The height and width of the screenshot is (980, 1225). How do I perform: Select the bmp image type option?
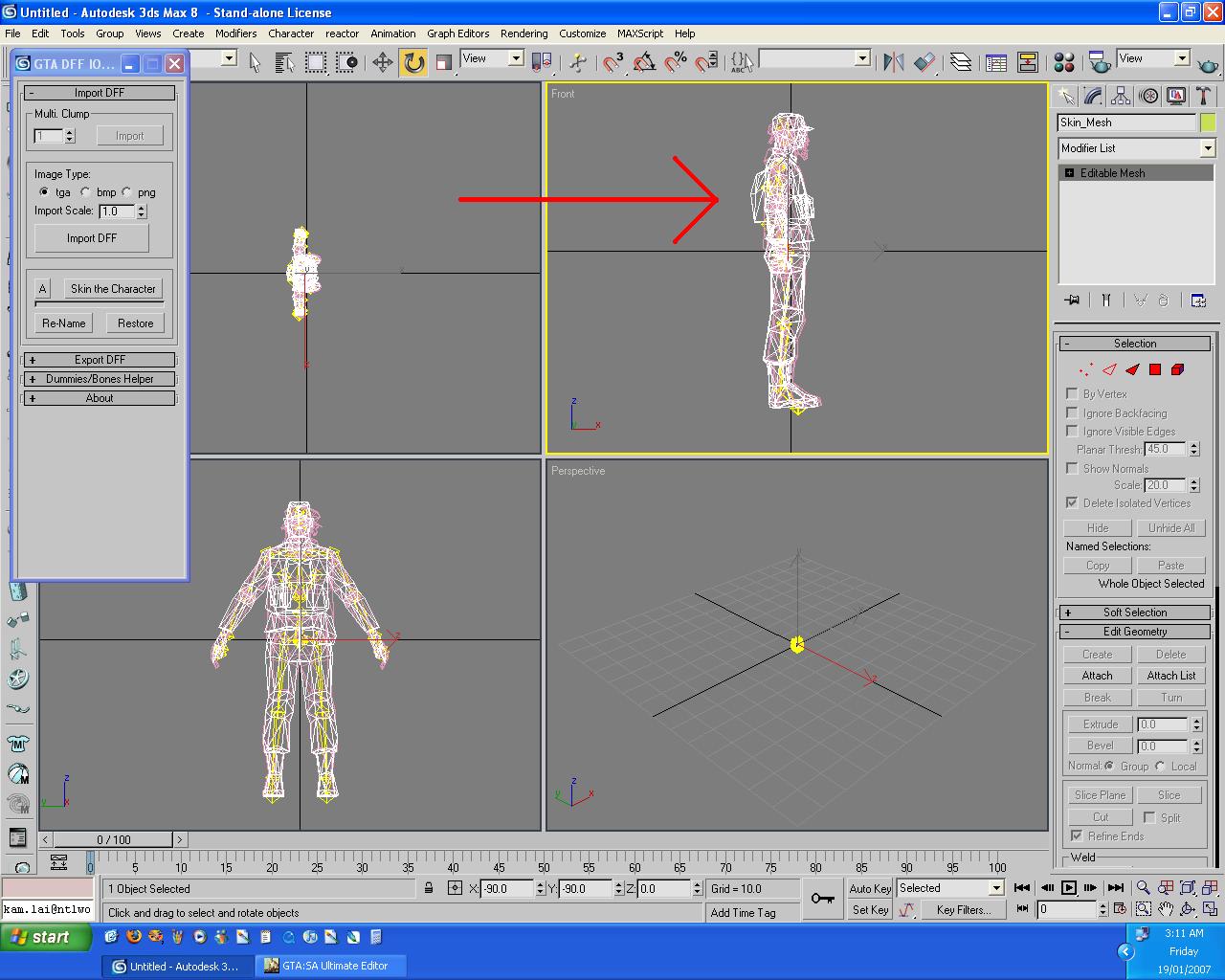86,192
